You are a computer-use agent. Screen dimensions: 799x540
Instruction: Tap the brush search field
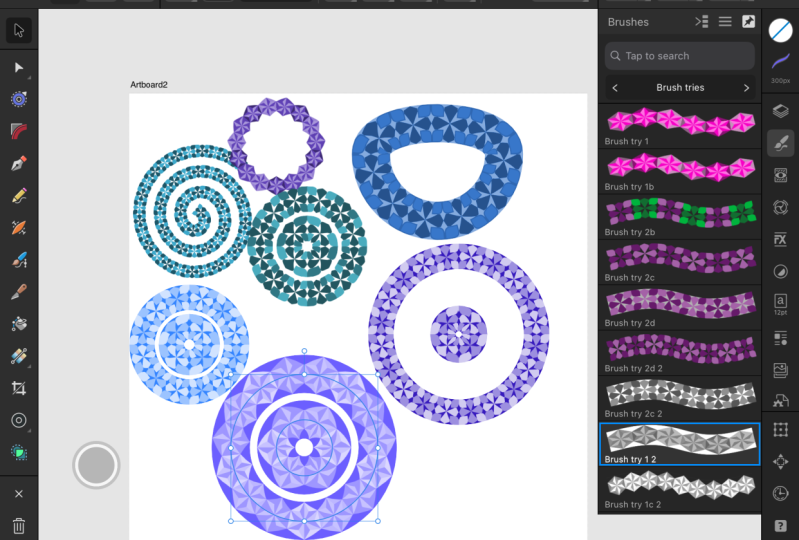(680, 56)
